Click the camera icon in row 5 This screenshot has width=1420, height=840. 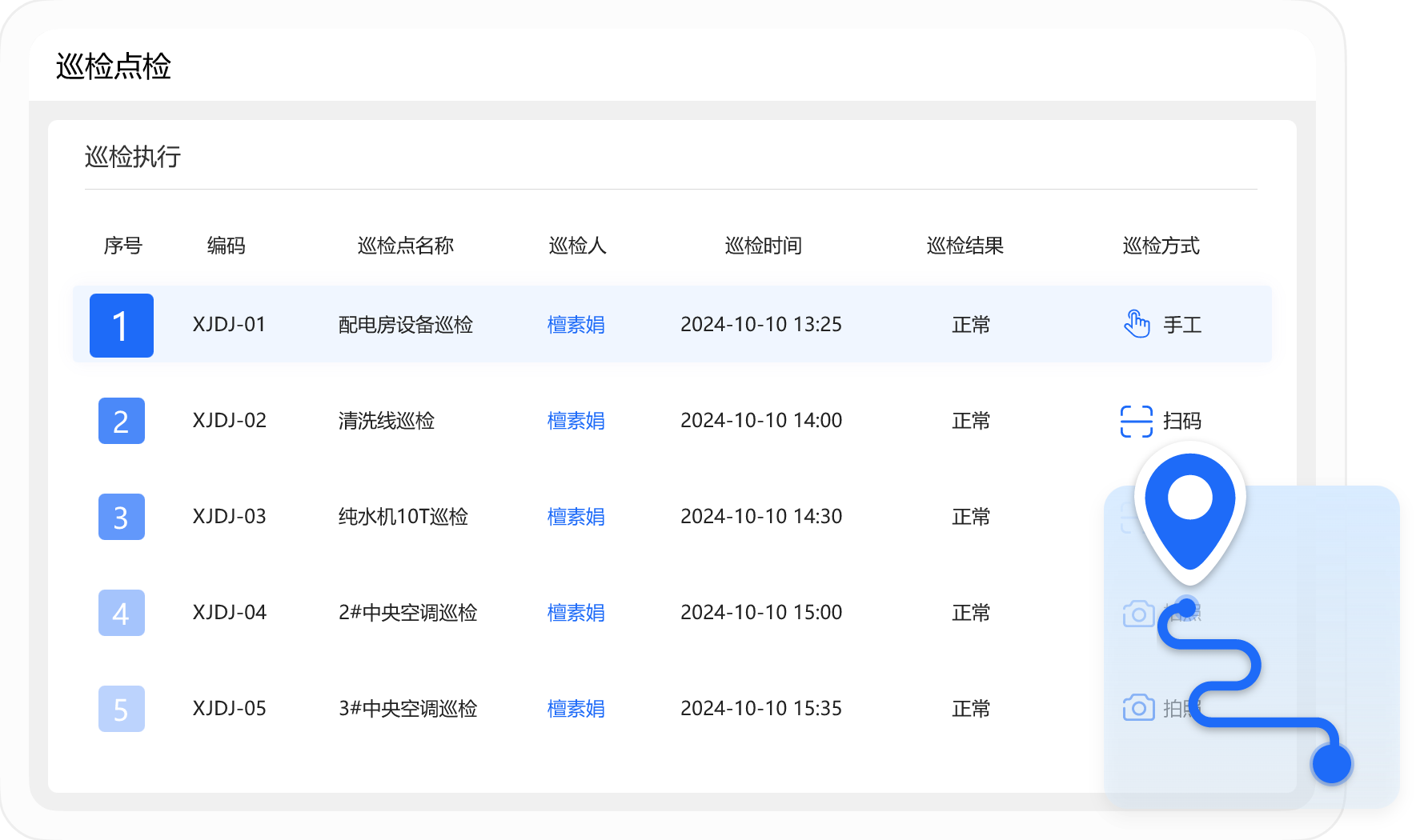1138,708
